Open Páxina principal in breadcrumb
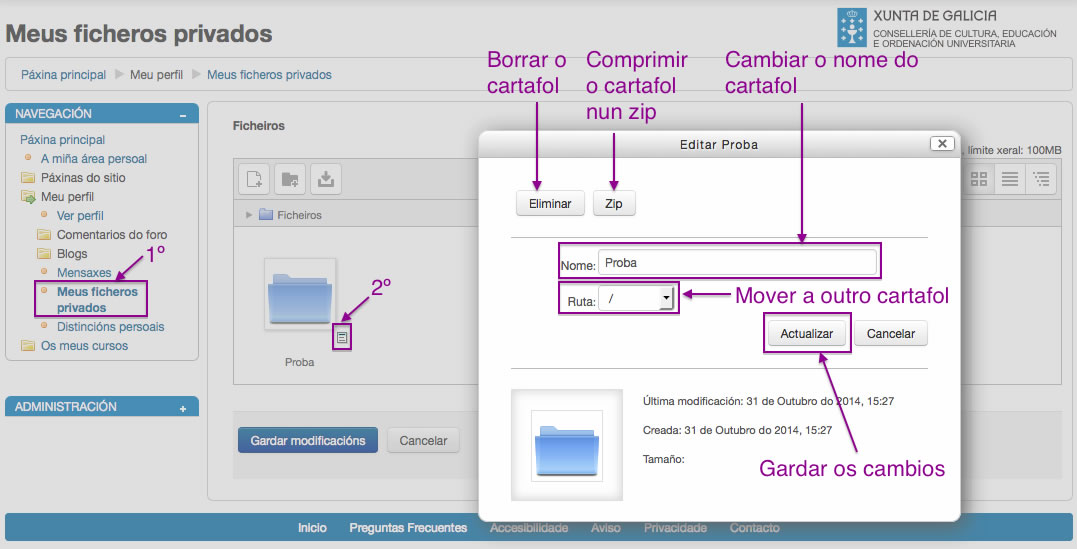The width and height of the screenshot is (1077, 549). click(x=63, y=75)
